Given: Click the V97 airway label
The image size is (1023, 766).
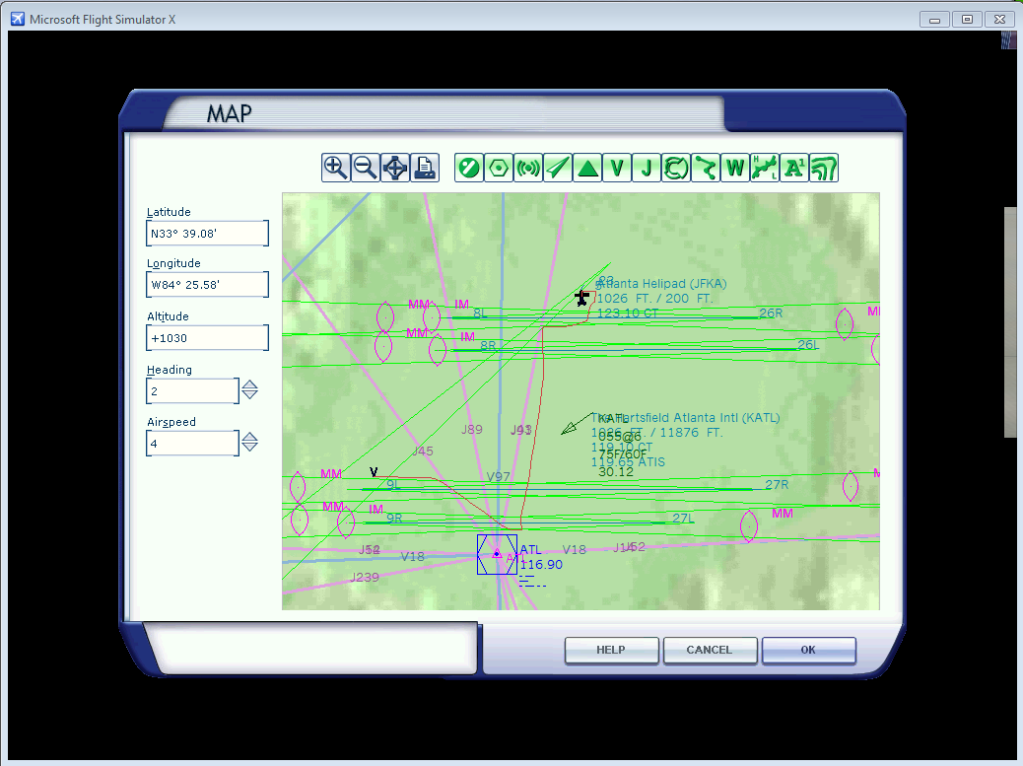Looking at the screenshot, I should click(498, 477).
